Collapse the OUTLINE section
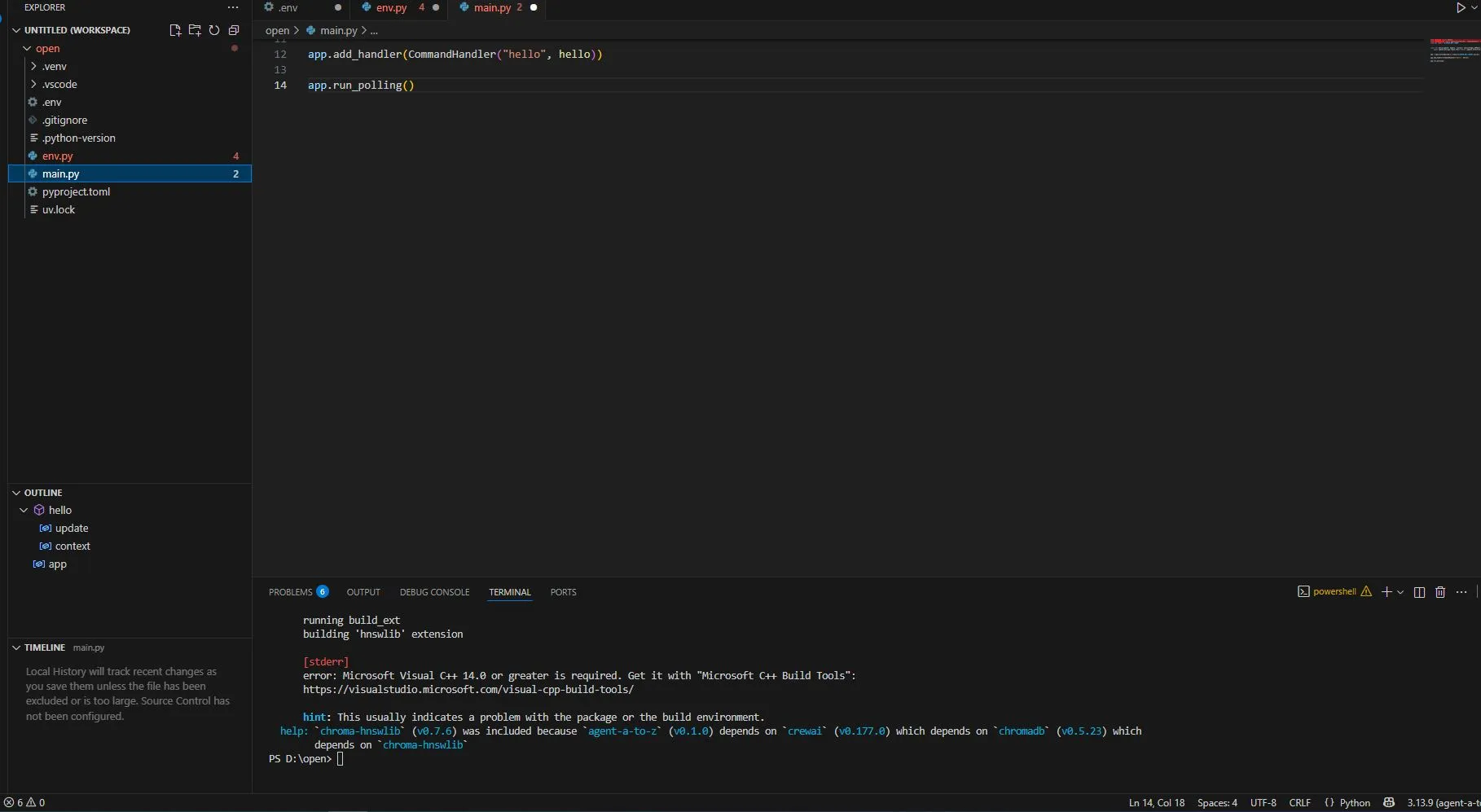The width and height of the screenshot is (1481, 812). (16, 493)
